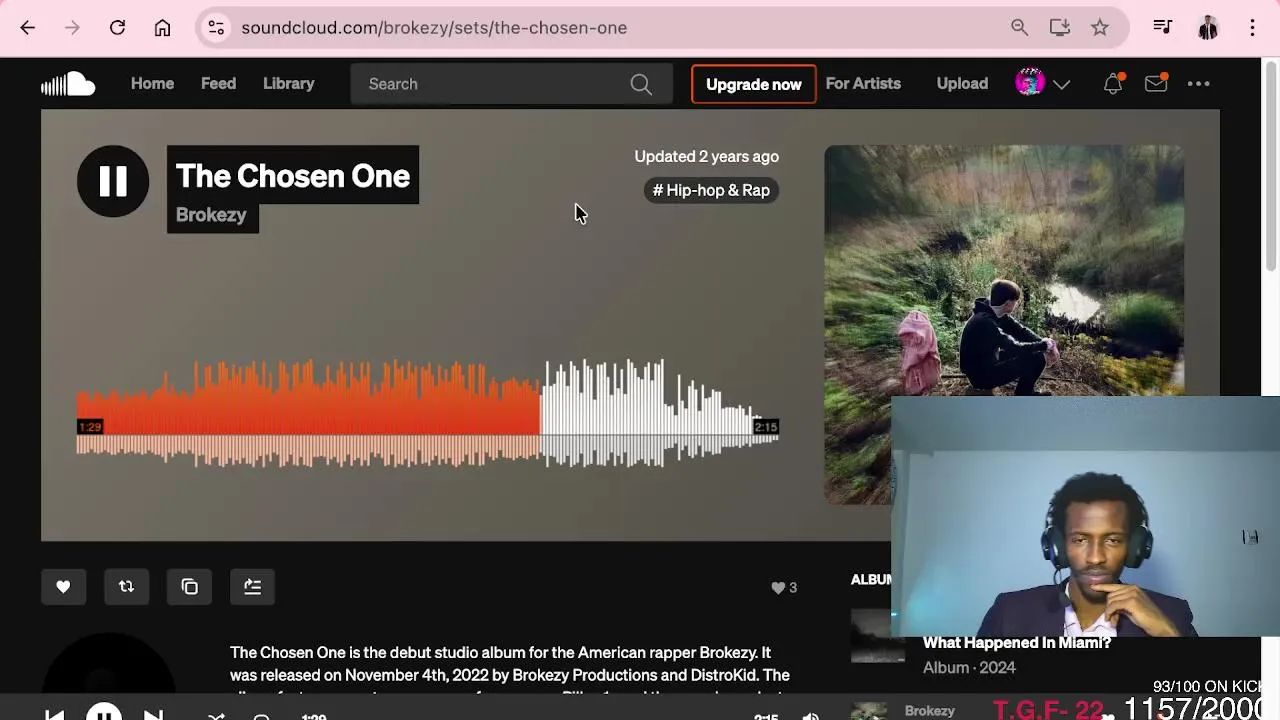Go back to previous browser page
Viewport: 1280px width, 720px height.
[28, 28]
